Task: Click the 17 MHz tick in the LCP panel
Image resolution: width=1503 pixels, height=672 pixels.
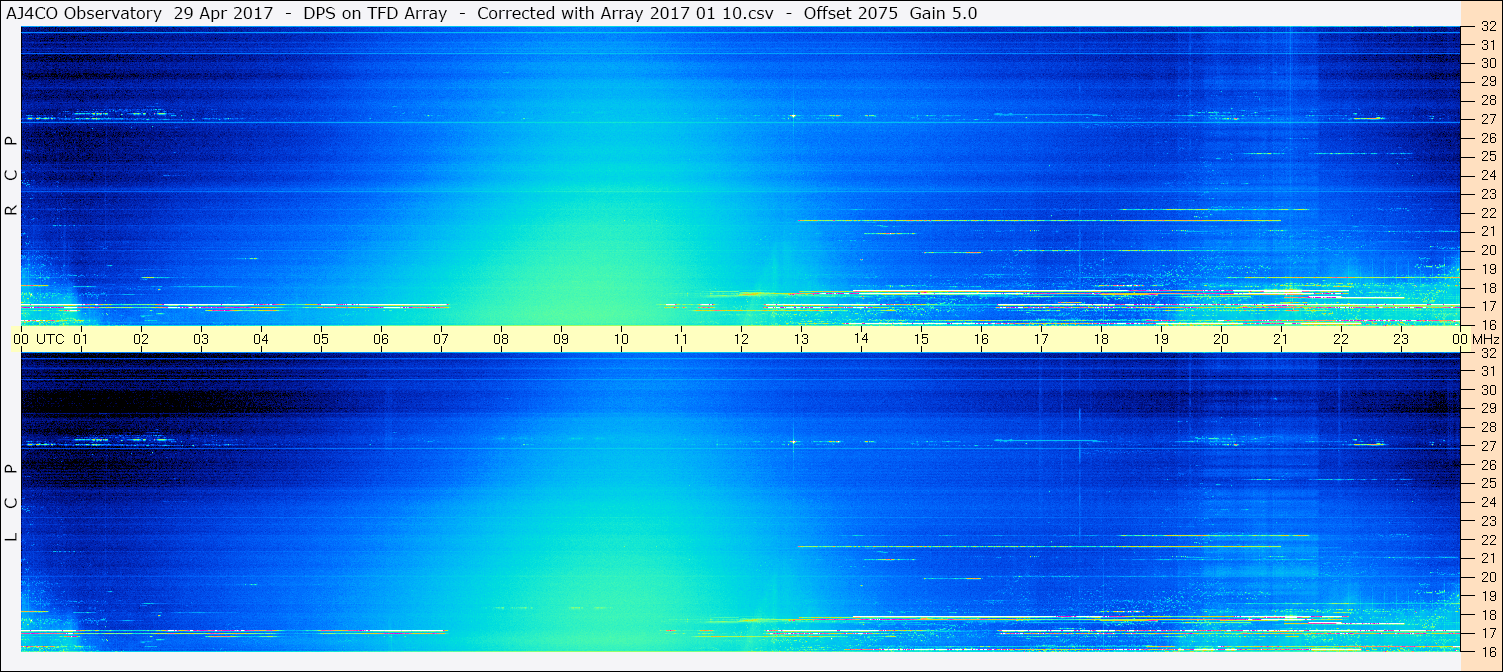Action: pyautogui.click(x=1487, y=633)
